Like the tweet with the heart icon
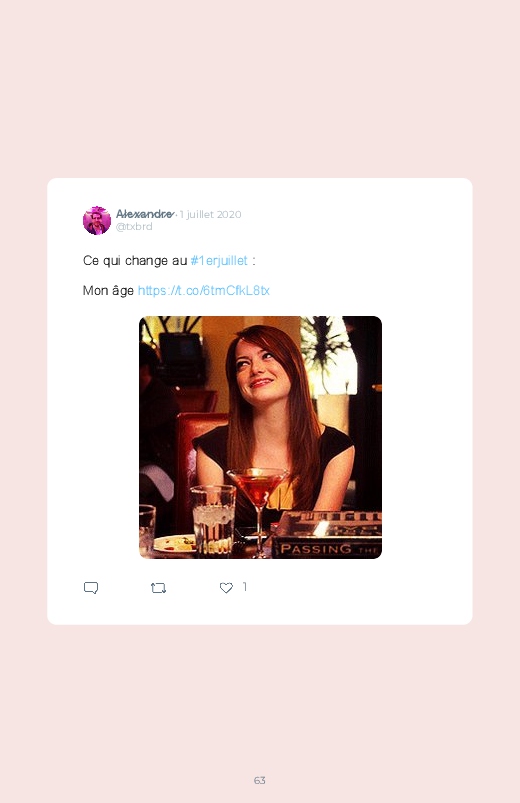520x803 pixels. [x=226, y=588]
